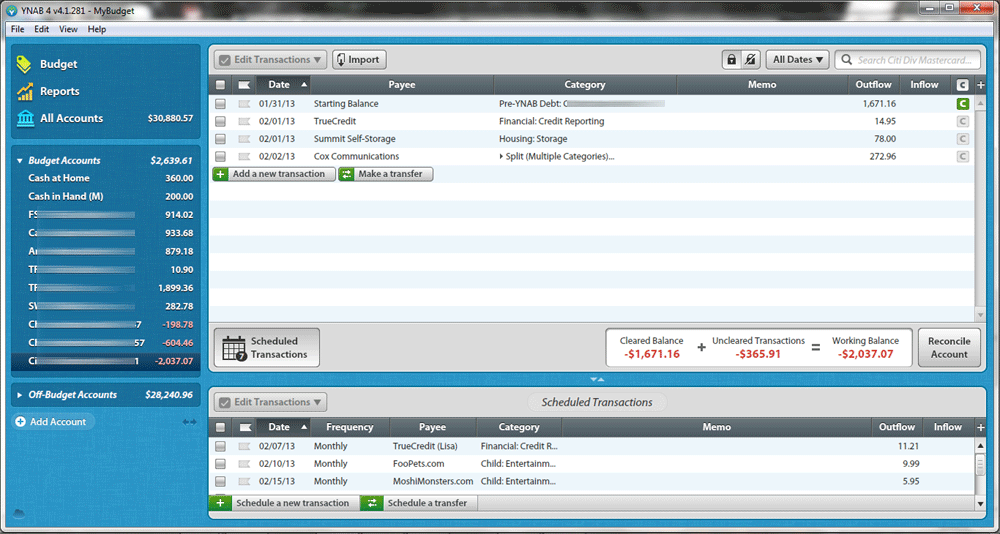Flag the FooPets.com scheduled transaction

[x=244, y=464]
